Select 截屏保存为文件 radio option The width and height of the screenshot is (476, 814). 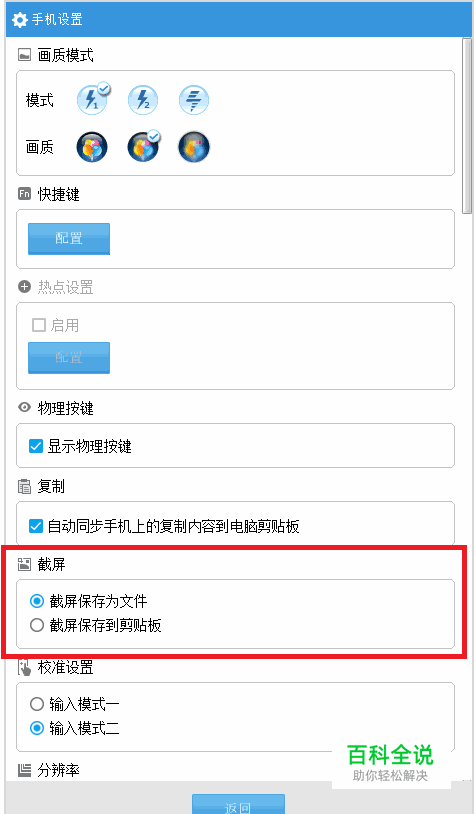[37, 601]
